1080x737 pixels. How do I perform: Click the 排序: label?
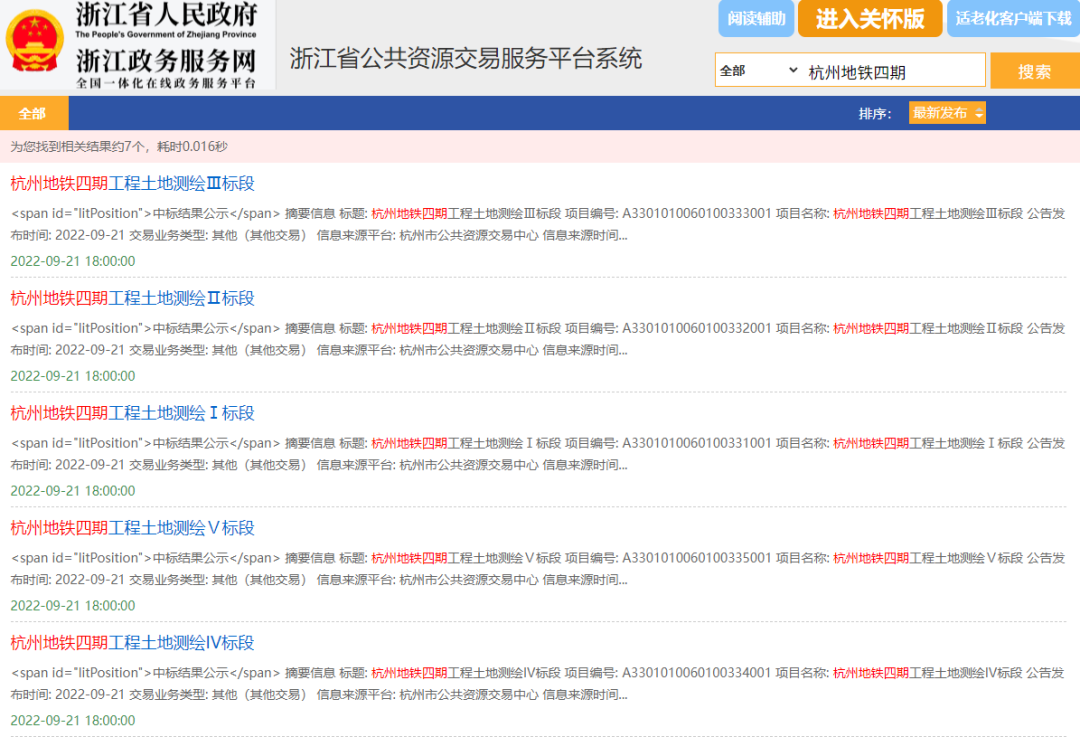(x=875, y=114)
